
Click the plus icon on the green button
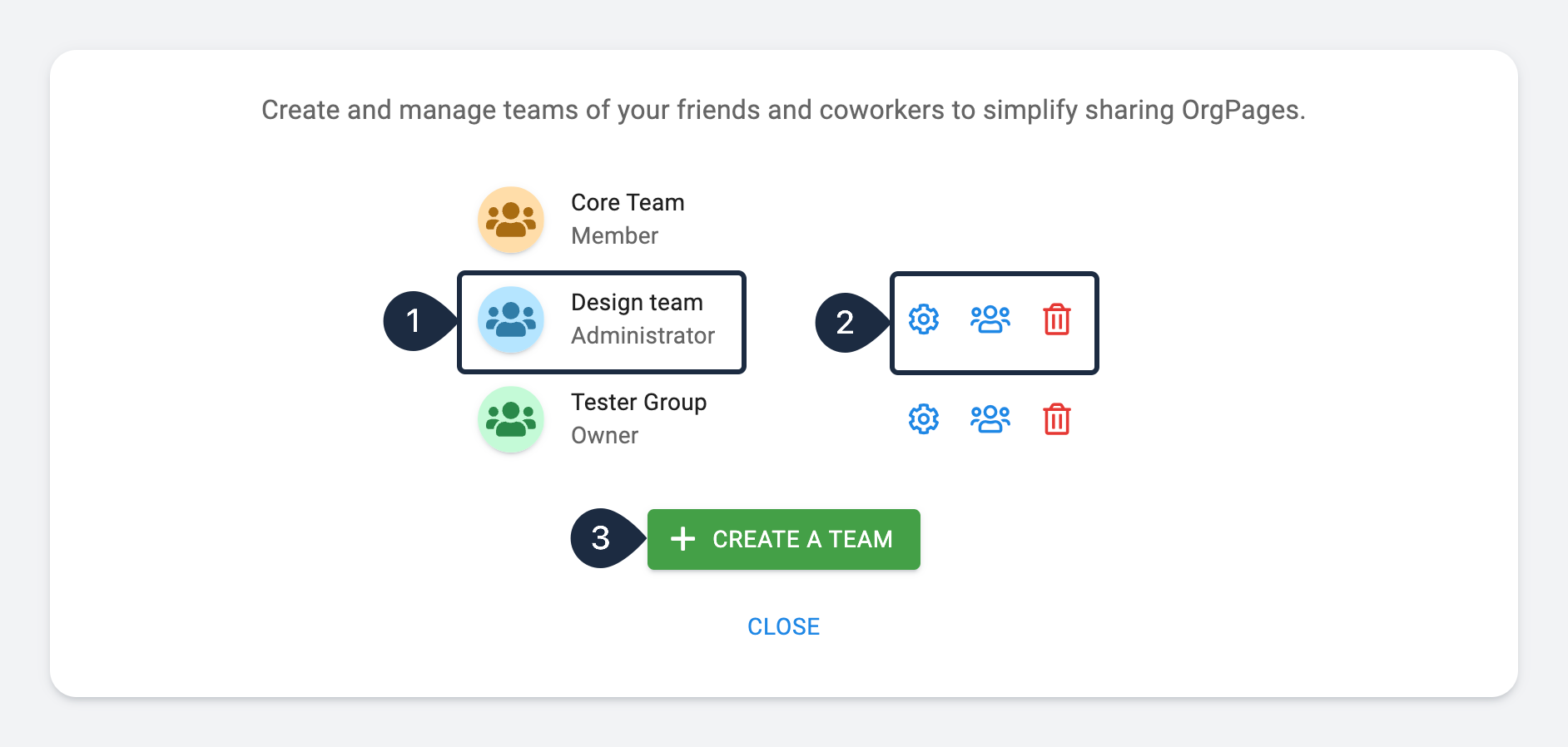[x=682, y=539]
